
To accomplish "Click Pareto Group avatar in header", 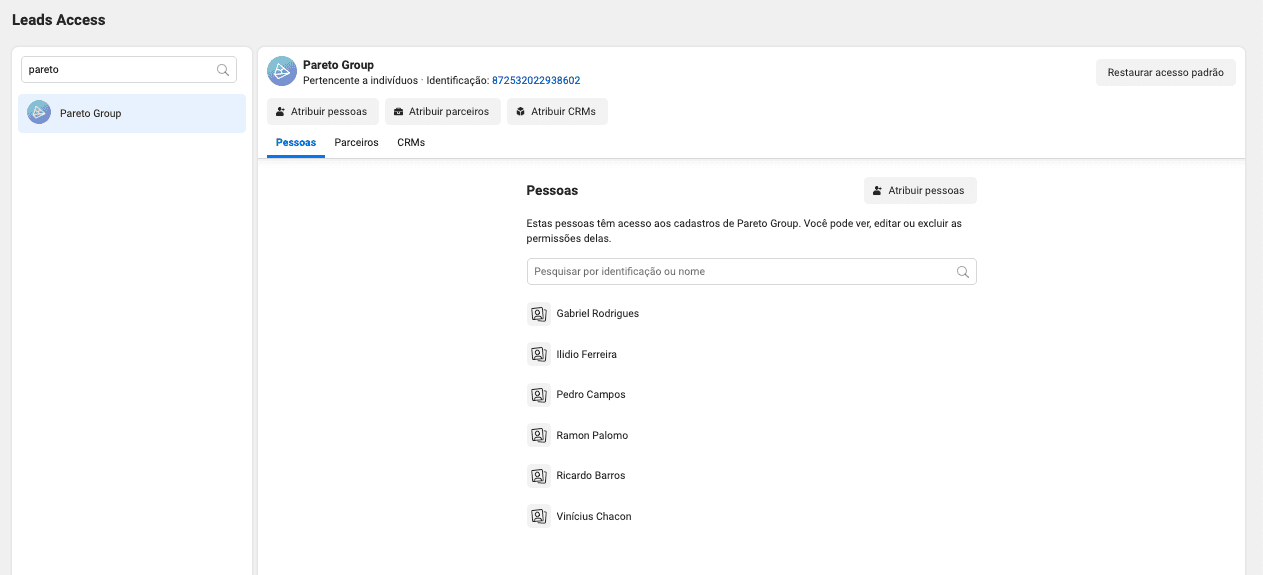I will pos(282,72).
